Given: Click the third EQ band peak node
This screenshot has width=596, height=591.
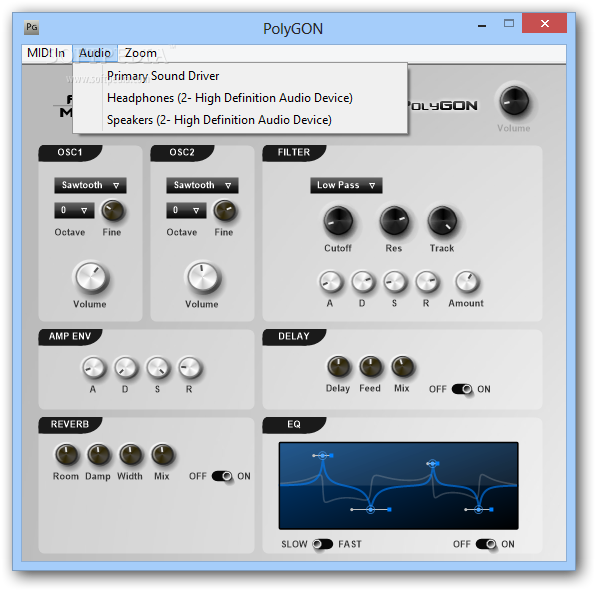Looking at the screenshot, I should 432,463.
